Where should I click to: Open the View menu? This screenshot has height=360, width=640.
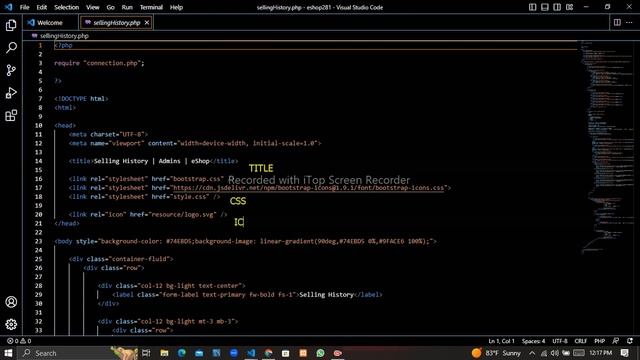tap(93, 7)
